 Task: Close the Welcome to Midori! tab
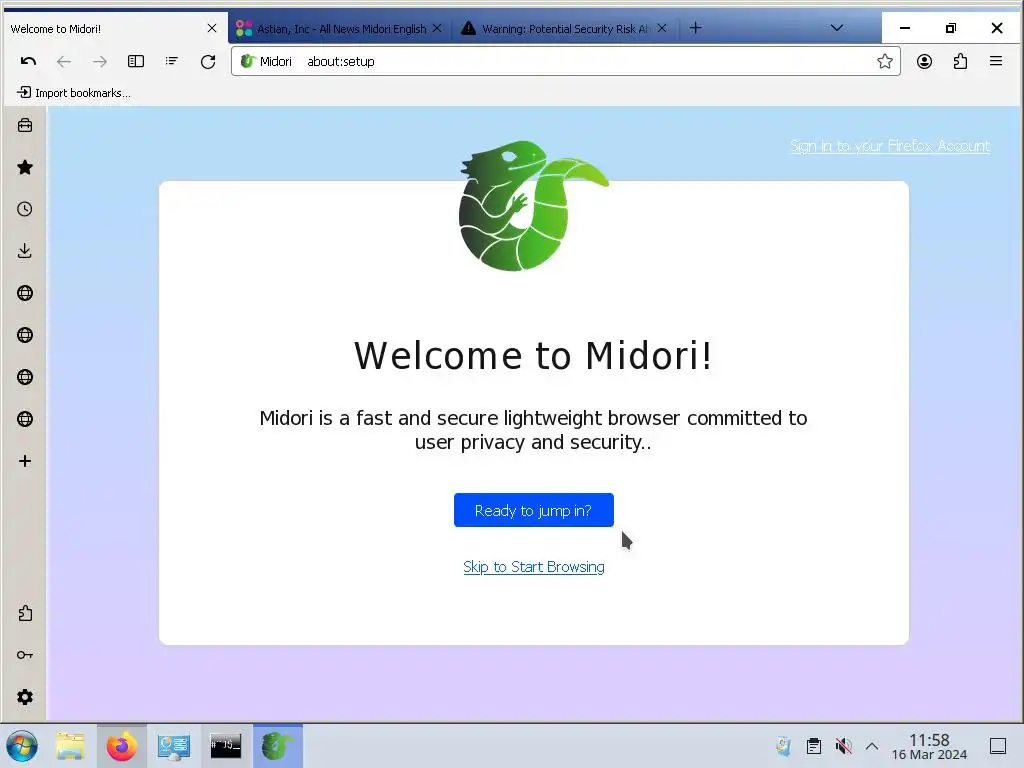(x=212, y=28)
